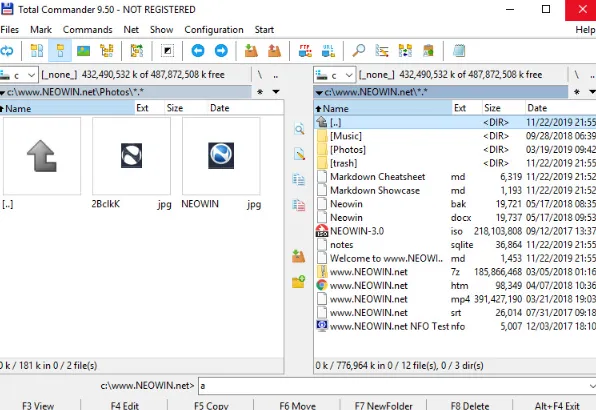This screenshot has width=596, height=410.
Task: Open the directory tree toolbar icon
Action: click(107, 51)
